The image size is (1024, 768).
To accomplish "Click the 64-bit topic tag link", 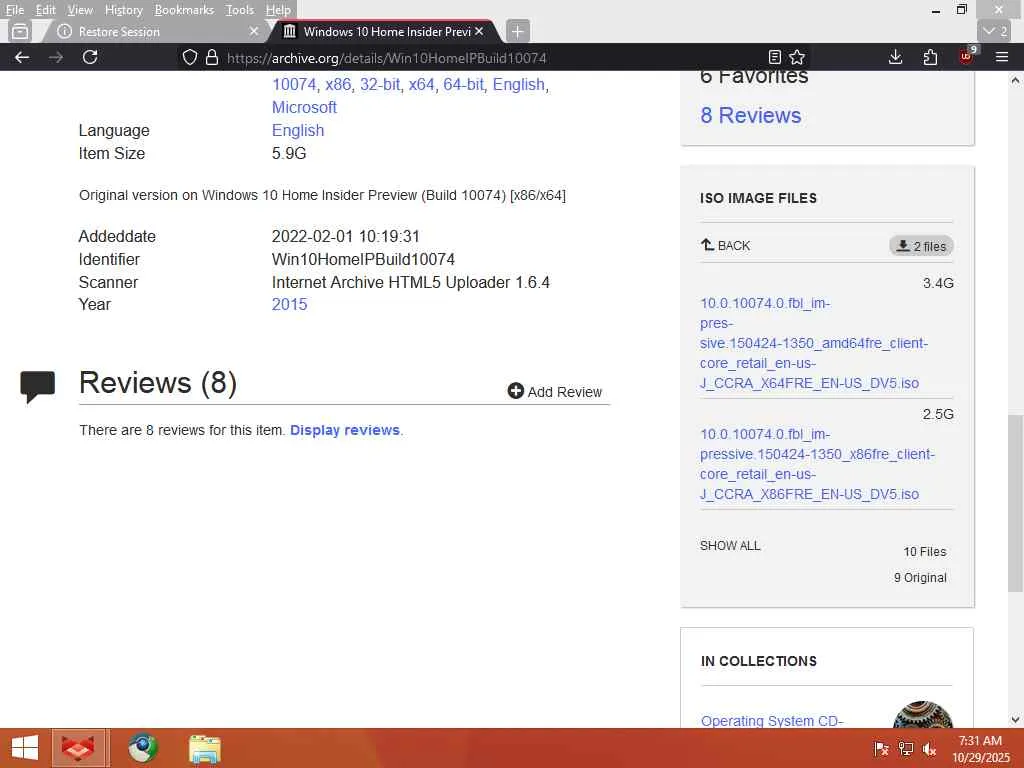I will point(463,84).
